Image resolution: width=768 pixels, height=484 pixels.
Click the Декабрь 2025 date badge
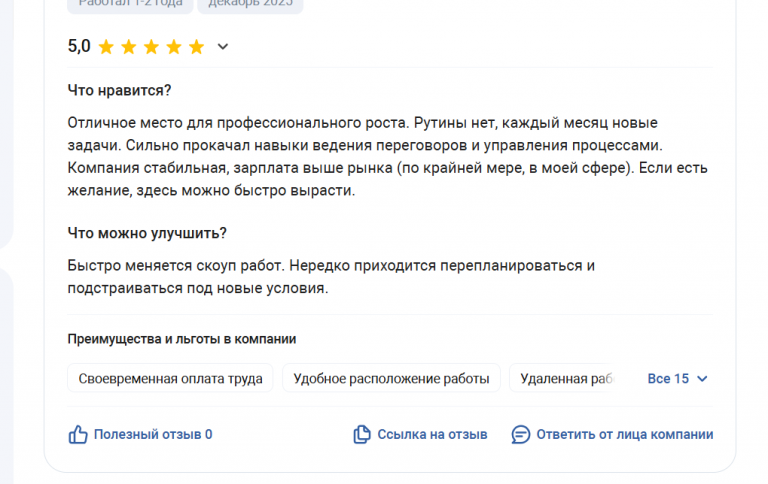(250, 3)
